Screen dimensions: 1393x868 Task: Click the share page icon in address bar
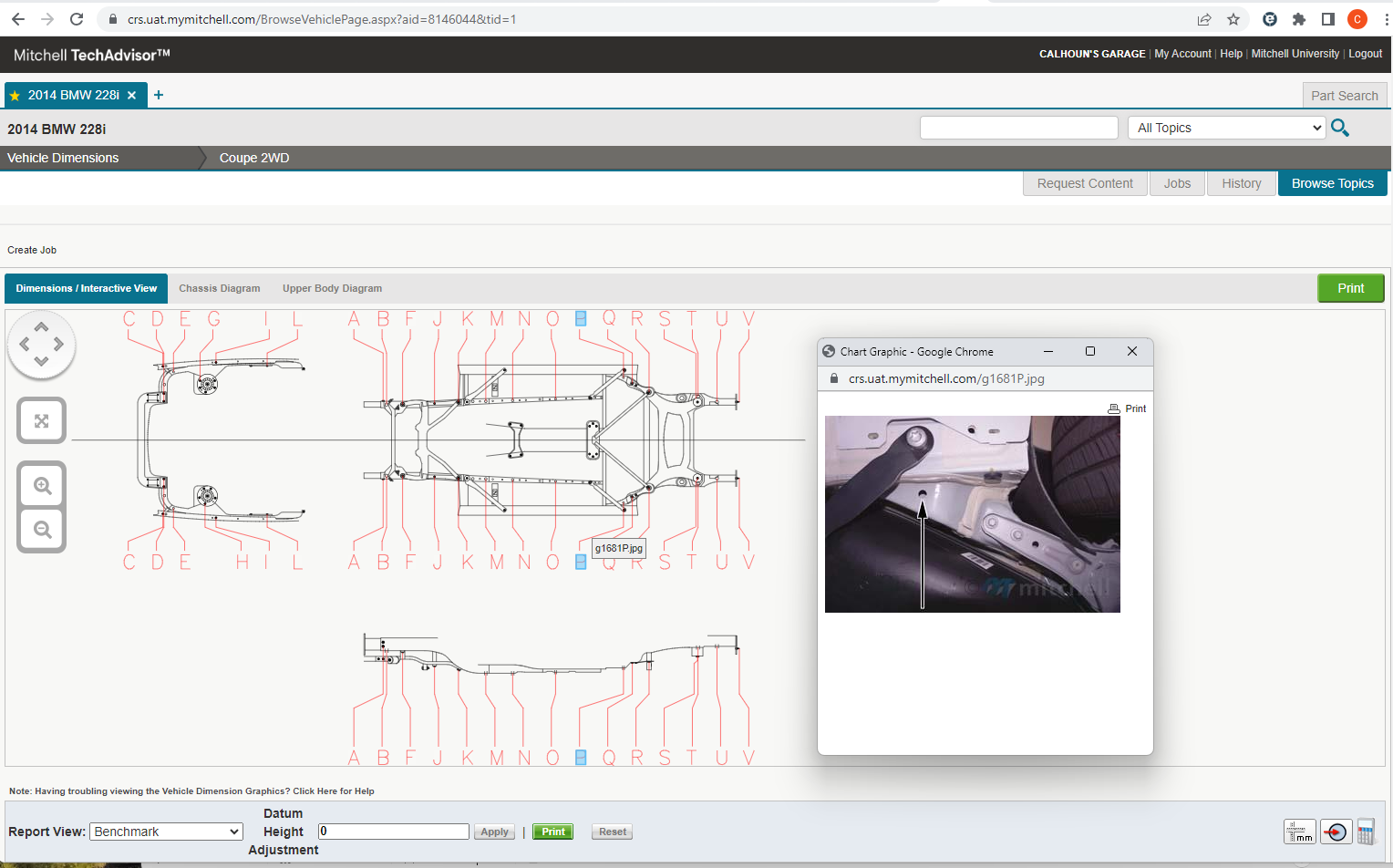click(1204, 19)
